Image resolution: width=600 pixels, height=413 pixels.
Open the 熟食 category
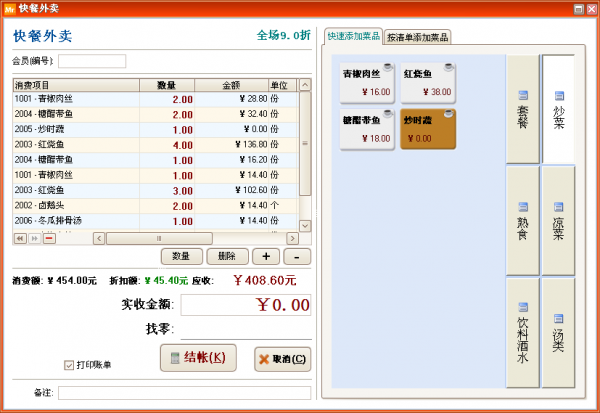(x=523, y=220)
